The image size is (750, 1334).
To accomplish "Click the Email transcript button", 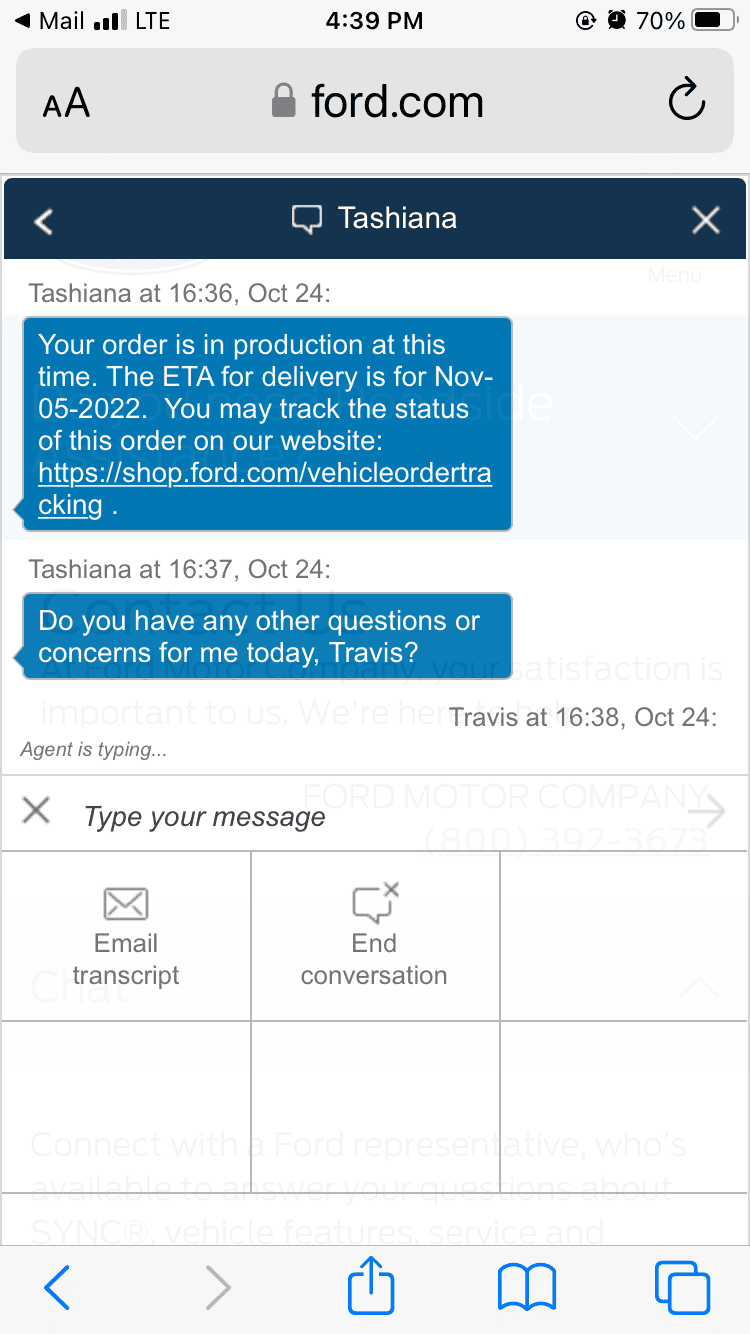I will (x=126, y=937).
